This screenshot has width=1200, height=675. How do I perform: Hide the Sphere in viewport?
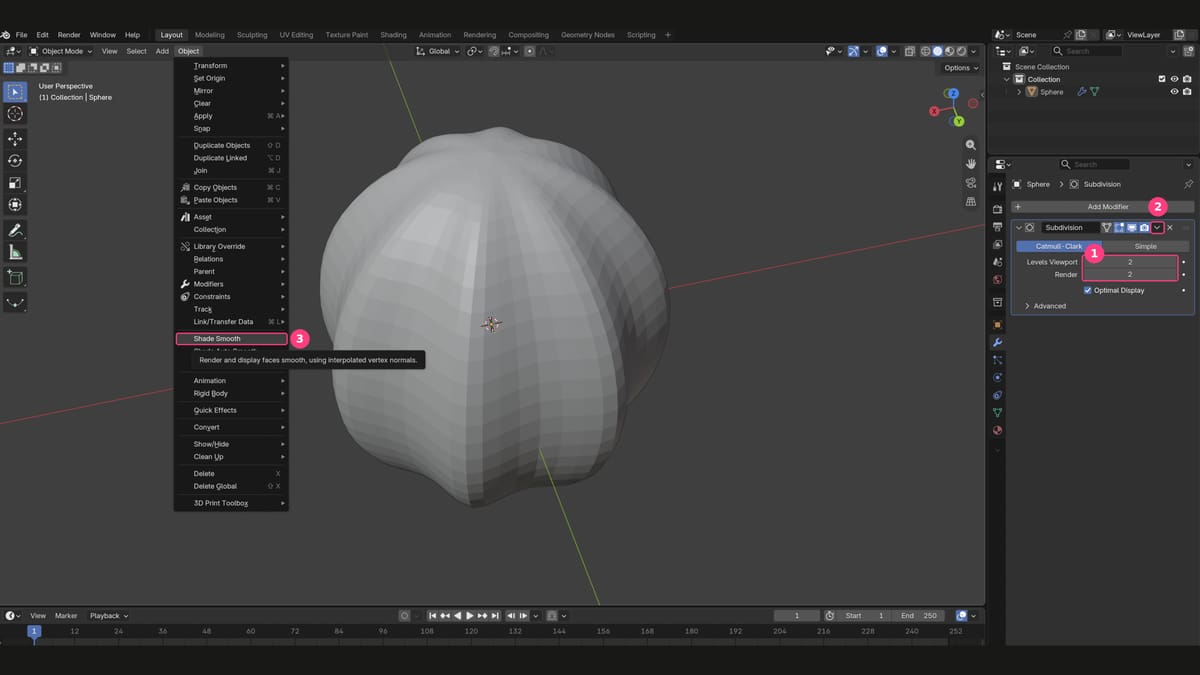coord(1174,92)
